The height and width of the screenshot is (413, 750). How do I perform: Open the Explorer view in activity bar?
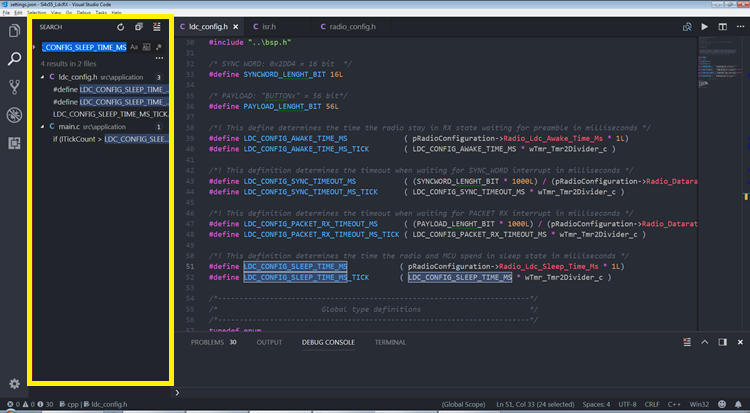point(15,31)
